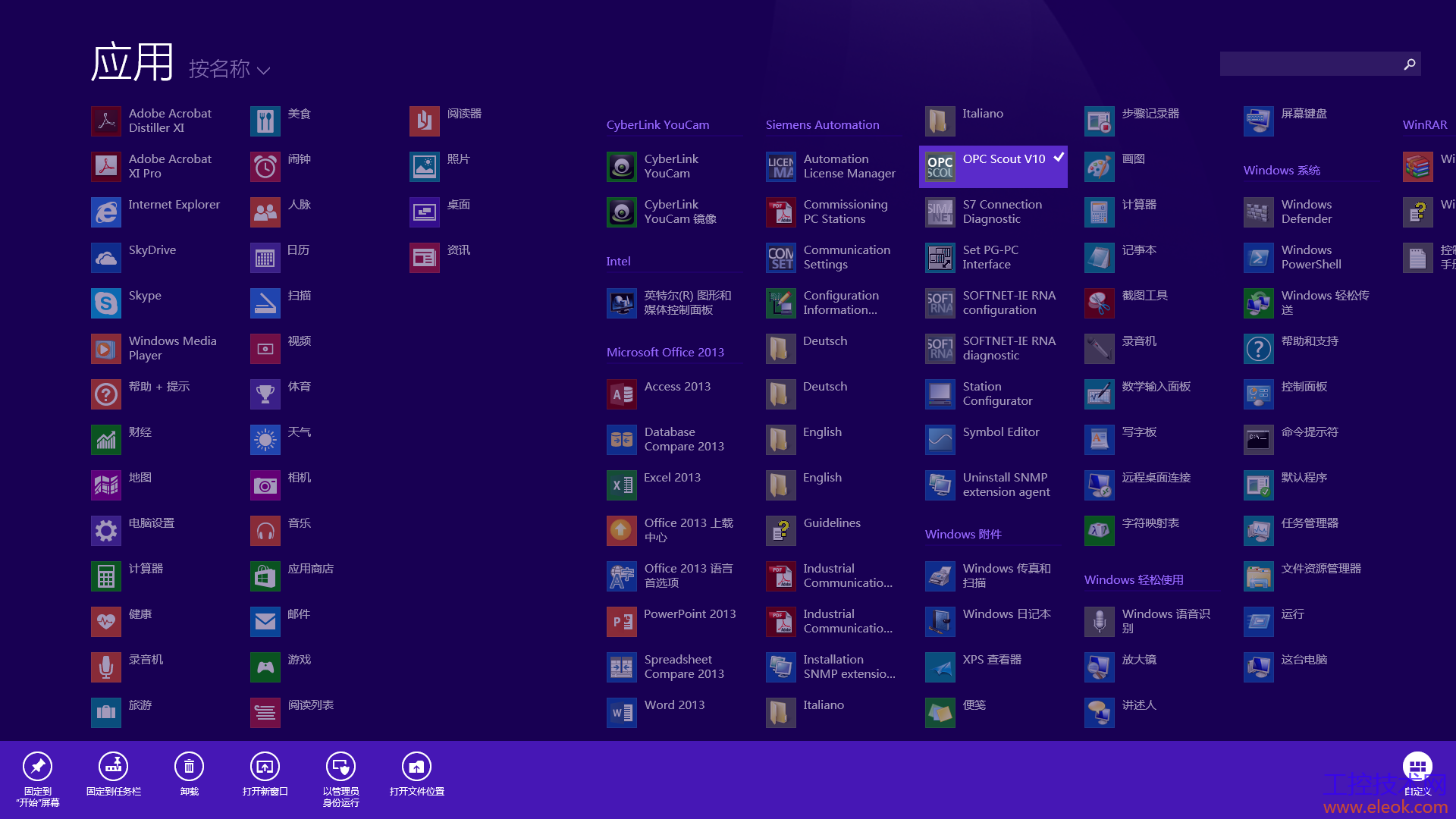This screenshot has width=1456, height=819.
Task: Click the search magnifier icon
Action: pos(1410,64)
